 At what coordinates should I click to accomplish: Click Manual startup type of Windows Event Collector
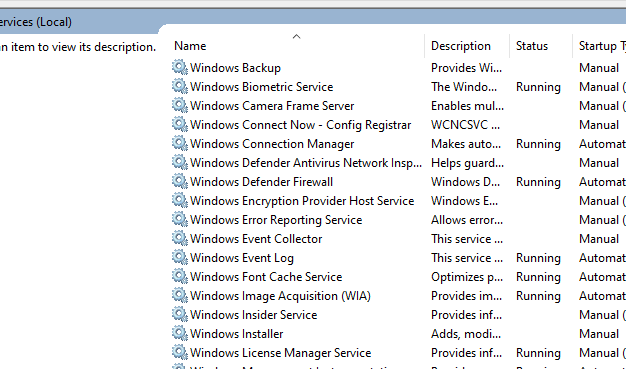click(x=599, y=239)
